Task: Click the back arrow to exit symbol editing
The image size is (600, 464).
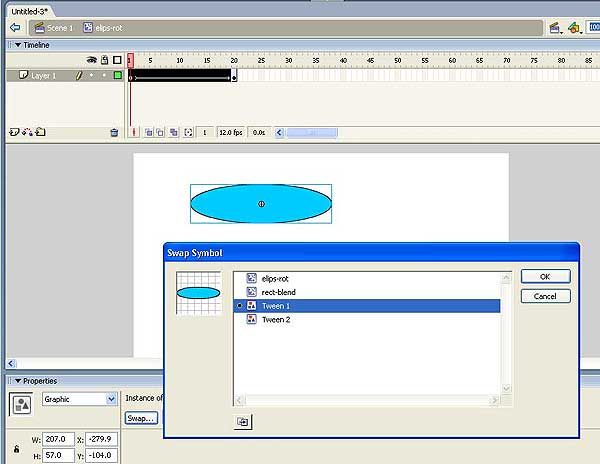Action: (15, 28)
